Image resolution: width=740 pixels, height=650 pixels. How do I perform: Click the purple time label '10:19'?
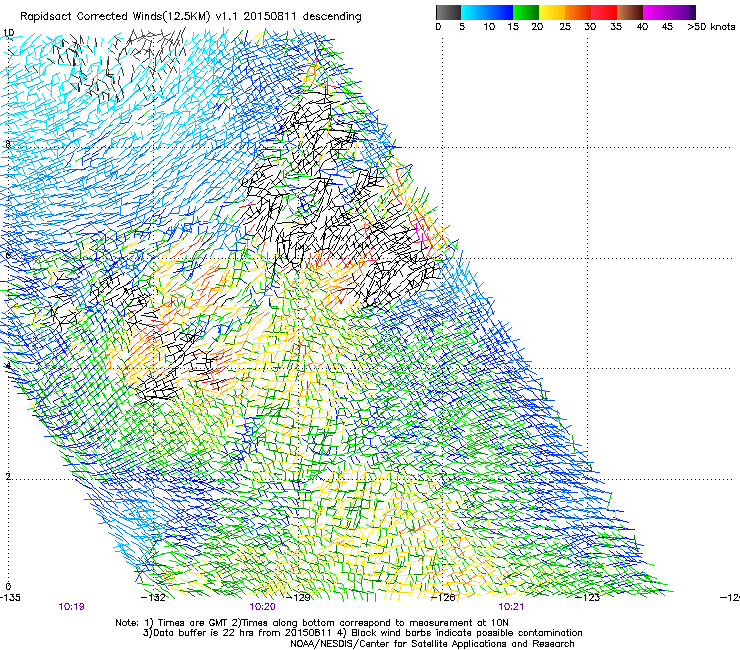pyautogui.click(x=71, y=607)
